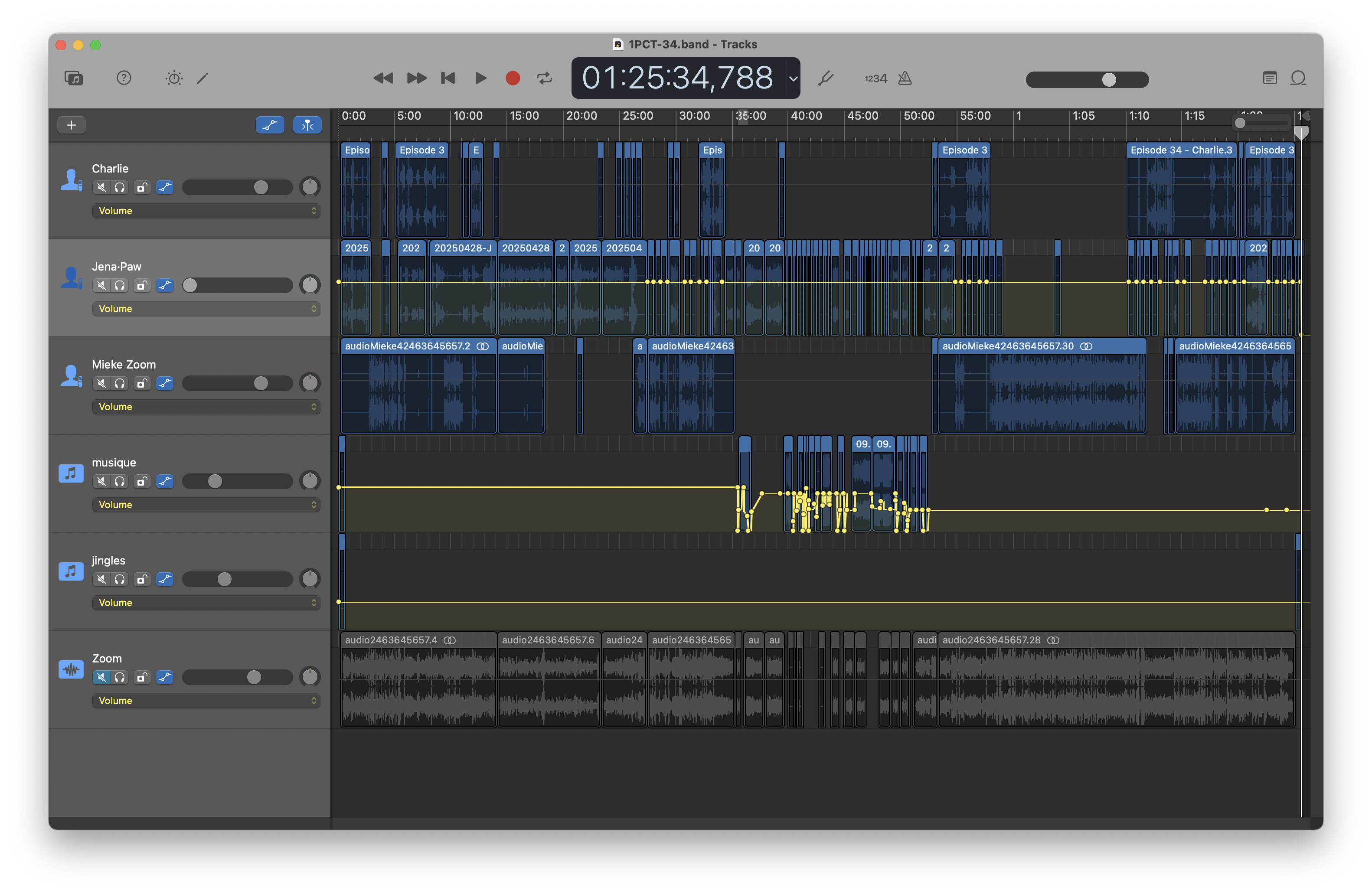Mute the Charlie track
1372x894 pixels.
click(x=101, y=187)
